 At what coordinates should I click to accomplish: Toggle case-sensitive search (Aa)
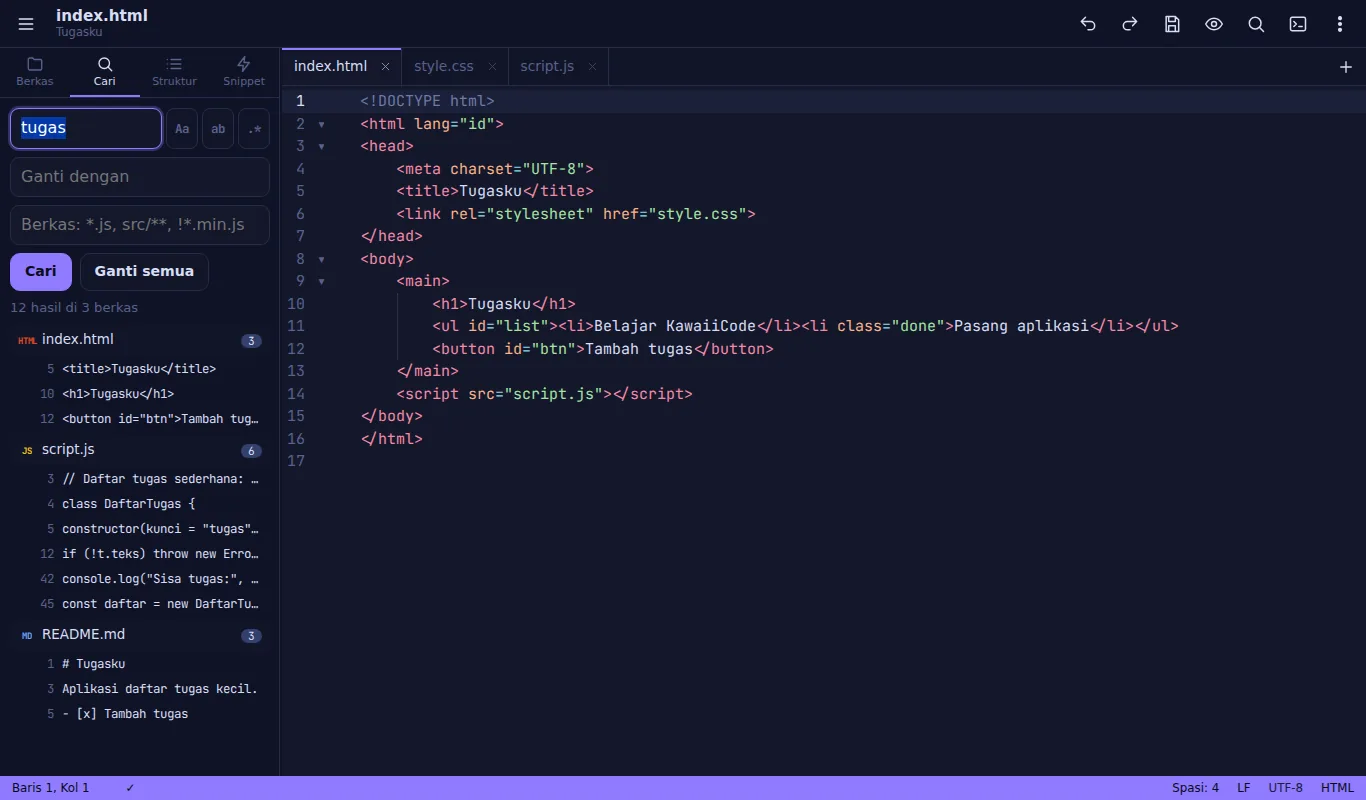point(182,129)
